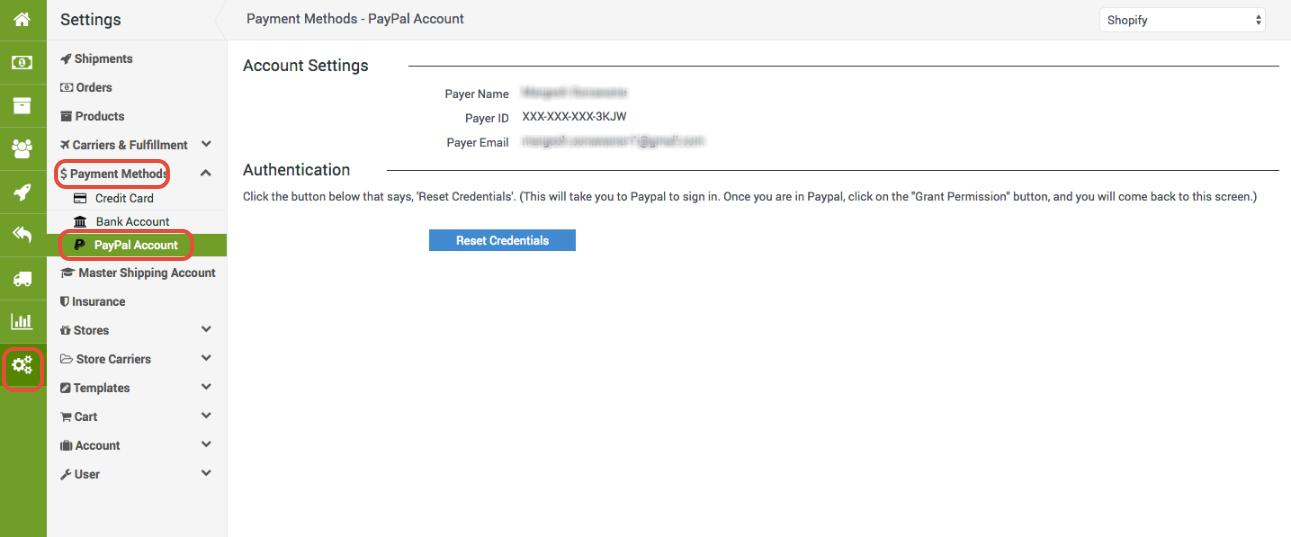The image size is (1291, 537).
Task: Click the Account menu label
Action: pos(98,446)
